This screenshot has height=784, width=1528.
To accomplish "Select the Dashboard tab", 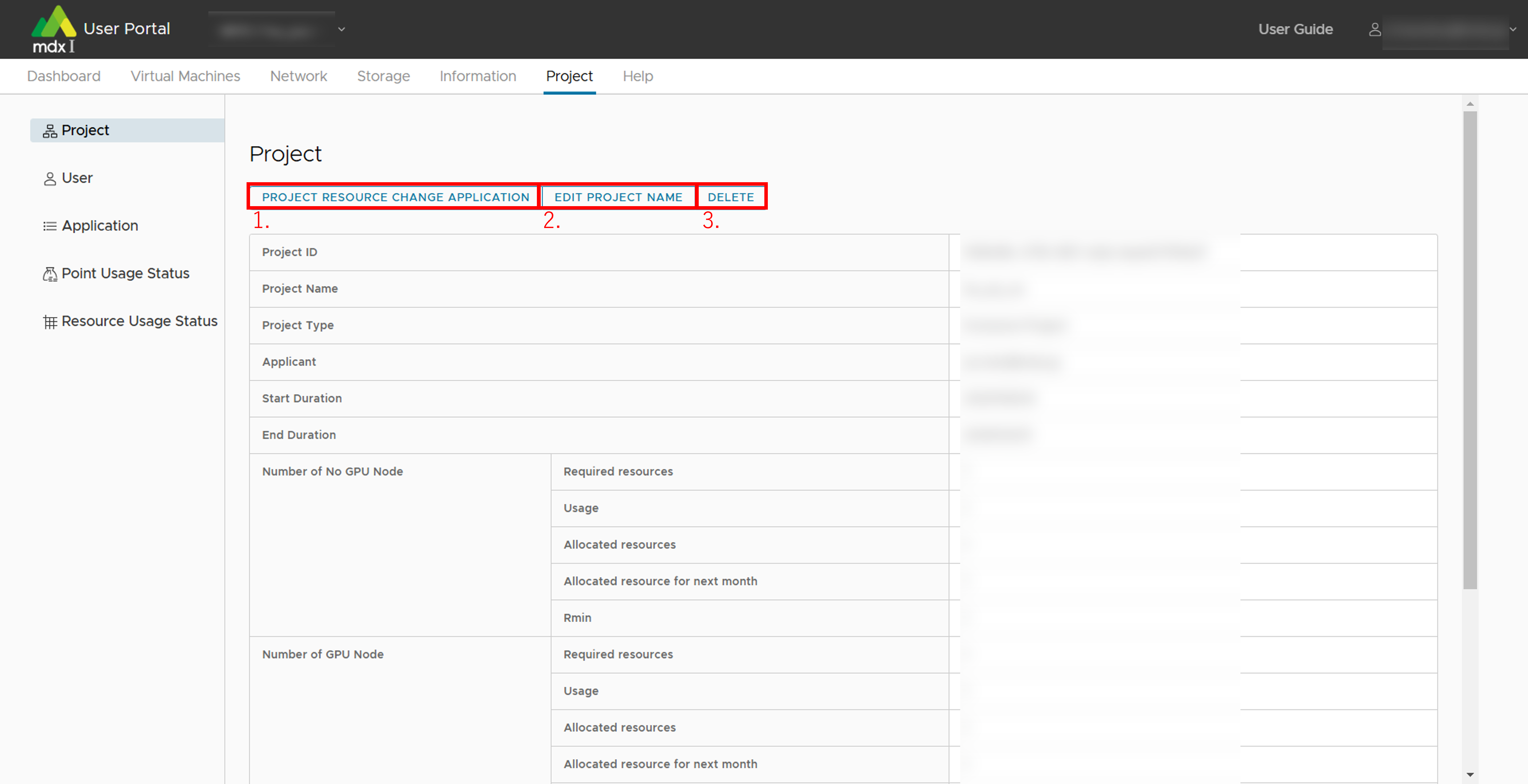I will coord(64,76).
